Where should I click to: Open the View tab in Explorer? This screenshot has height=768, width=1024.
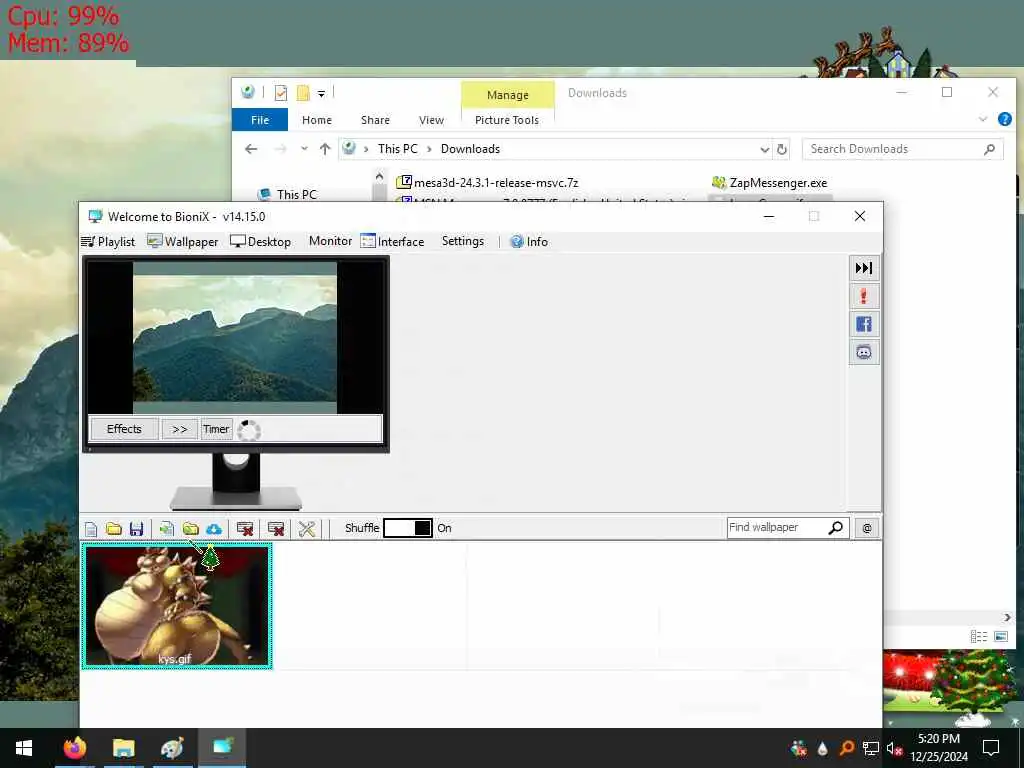coord(431,120)
